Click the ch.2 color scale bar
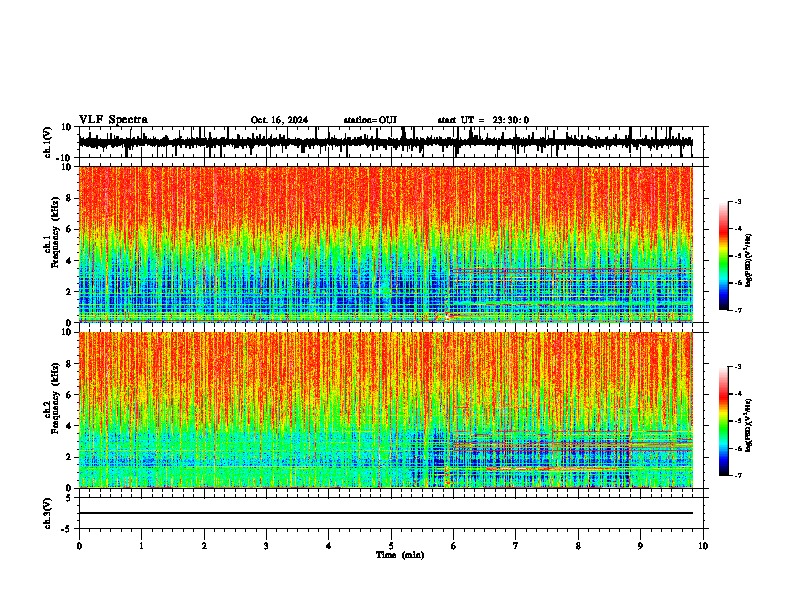The height and width of the screenshot is (612, 792). [723, 421]
